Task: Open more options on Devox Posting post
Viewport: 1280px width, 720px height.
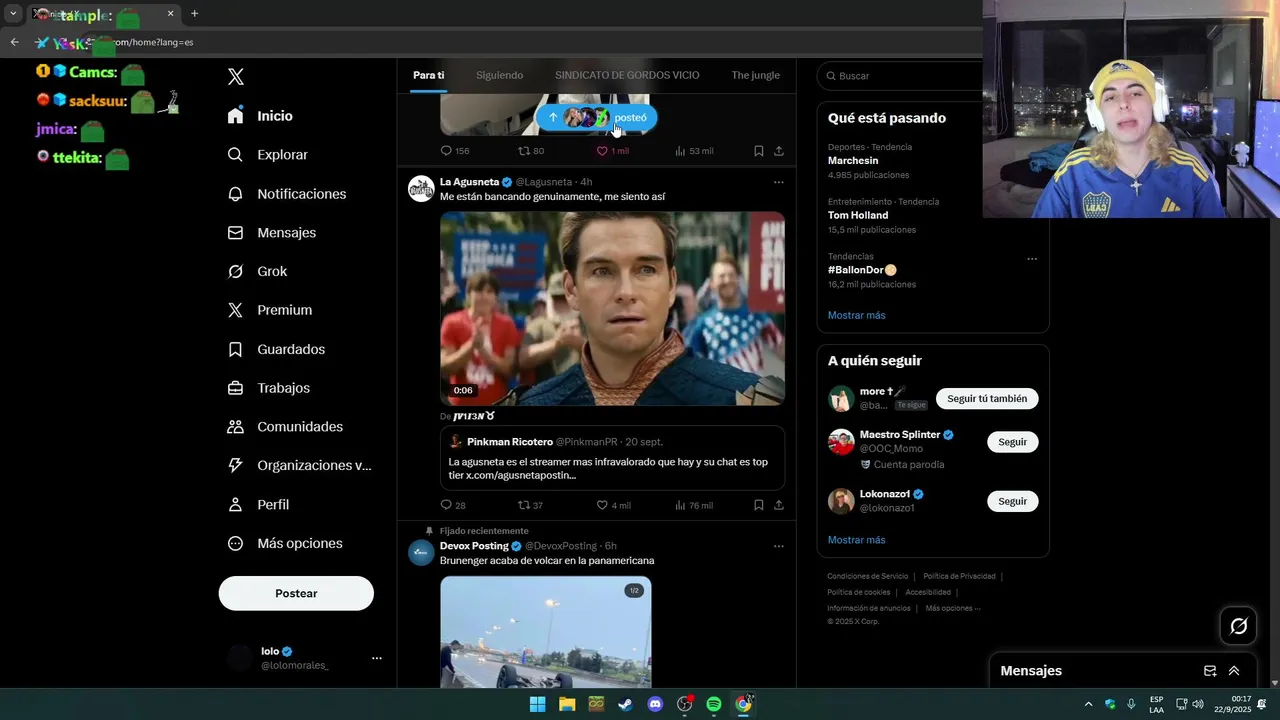Action: tap(779, 546)
